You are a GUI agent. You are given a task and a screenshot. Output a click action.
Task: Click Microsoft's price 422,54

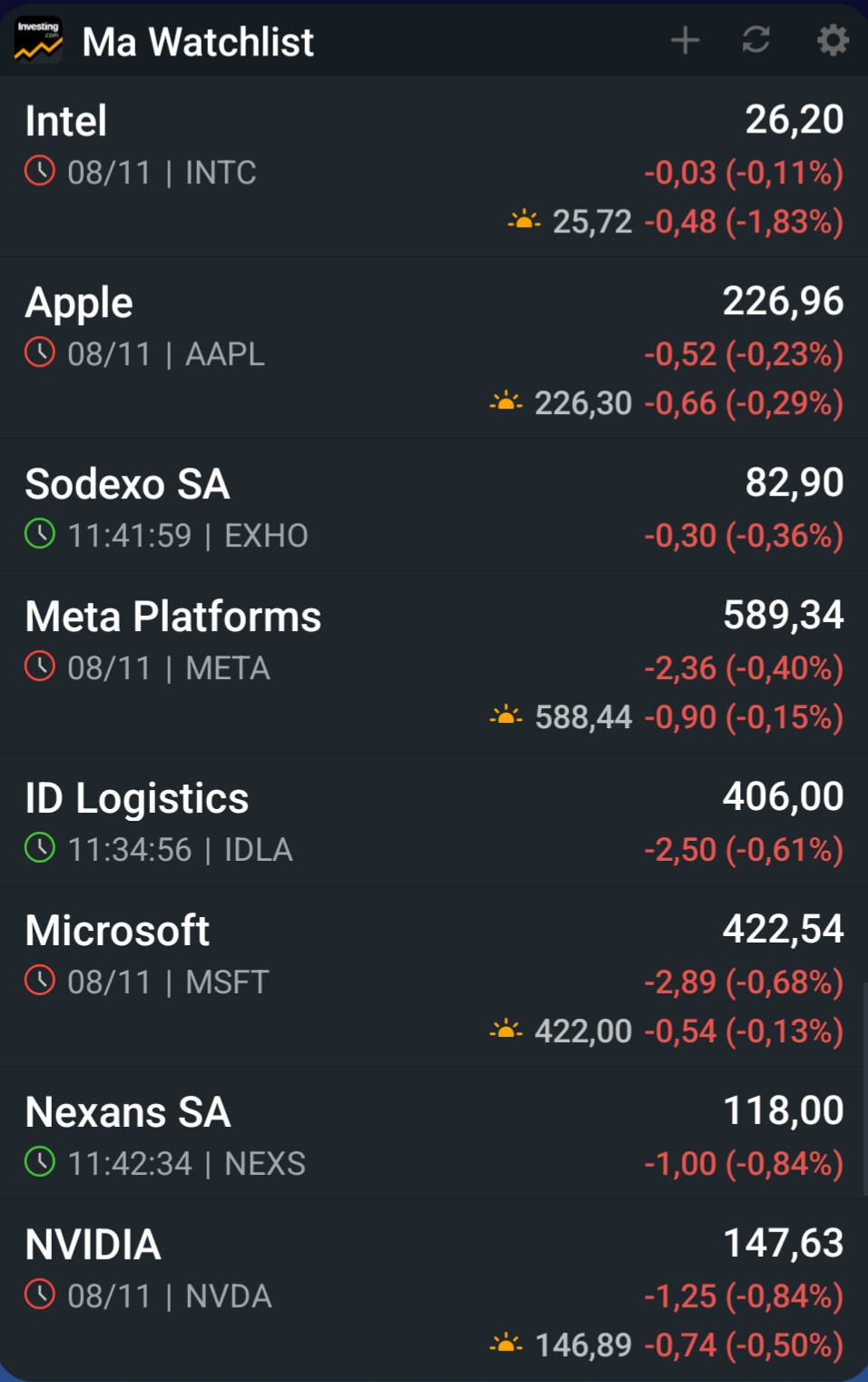tap(783, 930)
